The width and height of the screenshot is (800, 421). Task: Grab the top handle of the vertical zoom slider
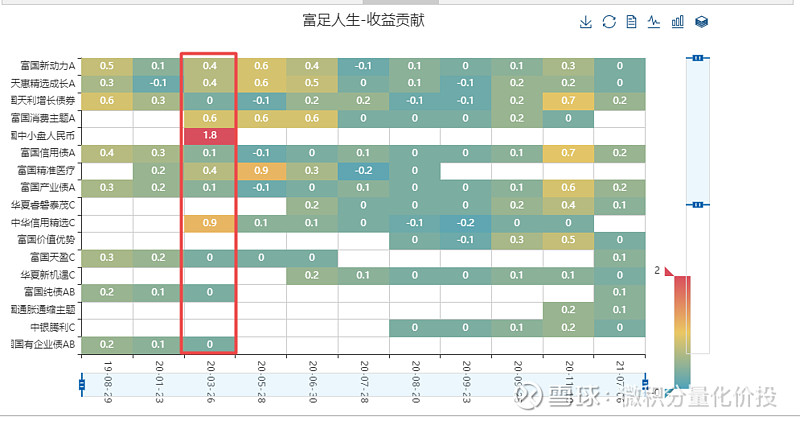pos(697,58)
